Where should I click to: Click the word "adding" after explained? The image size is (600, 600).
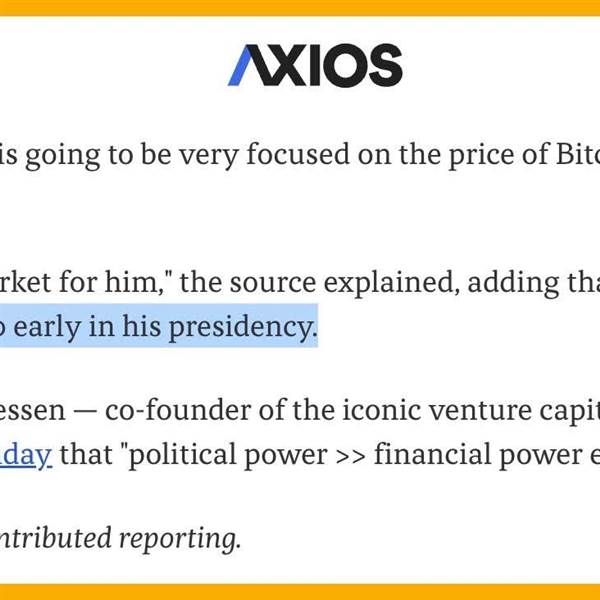pos(513,284)
